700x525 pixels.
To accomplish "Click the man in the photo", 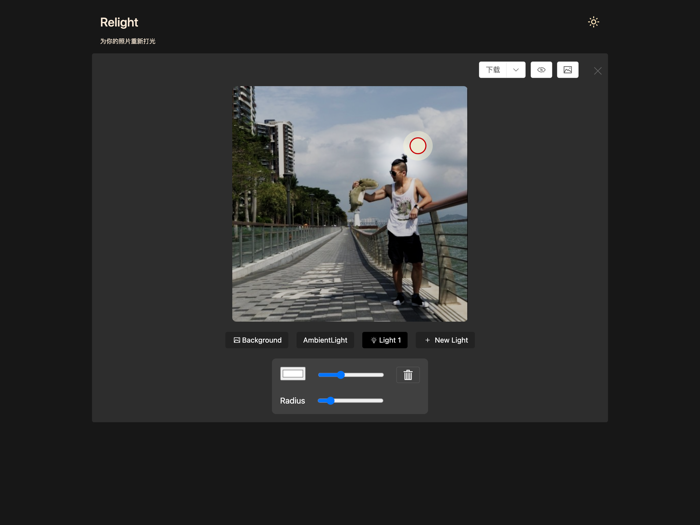I will [x=403, y=232].
